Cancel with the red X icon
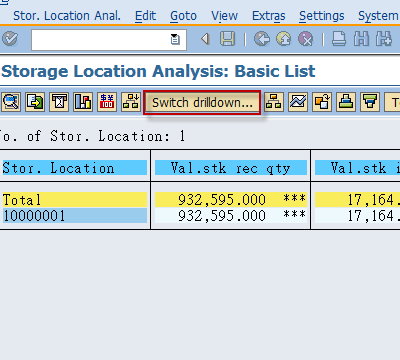Viewport: 400px width, 360px height. point(305,39)
